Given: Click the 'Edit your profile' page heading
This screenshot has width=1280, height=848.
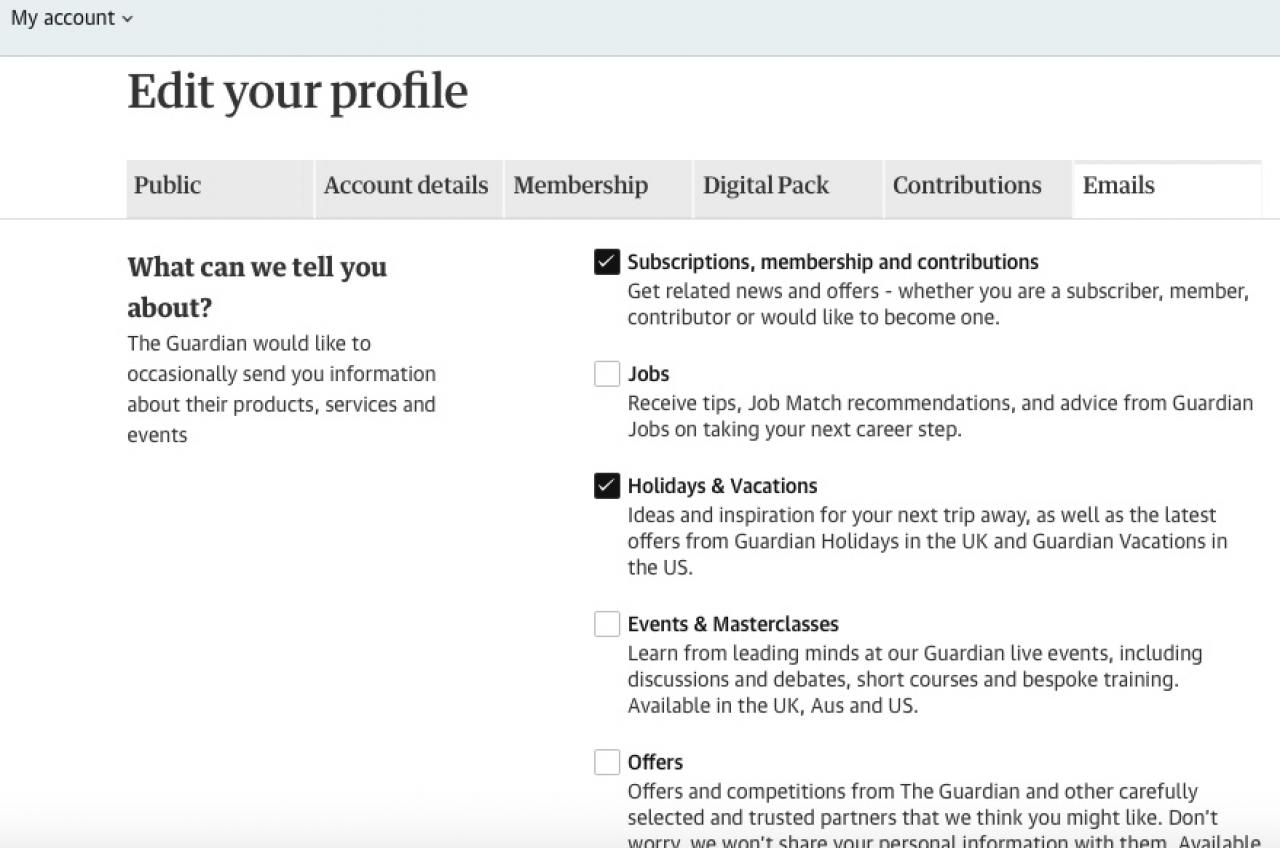Looking at the screenshot, I should (297, 92).
